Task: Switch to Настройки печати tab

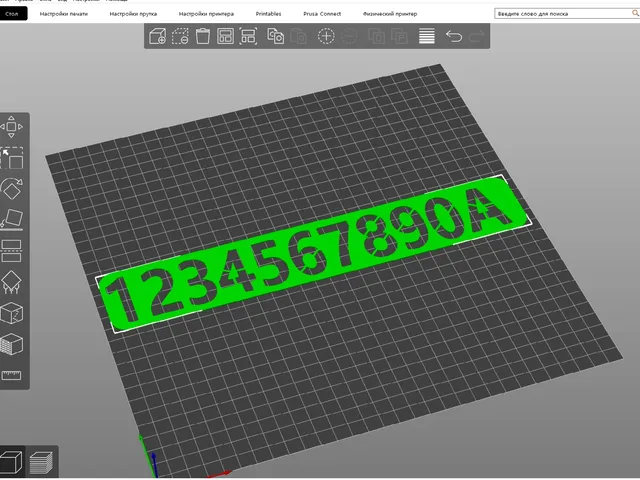Action: coord(64,13)
